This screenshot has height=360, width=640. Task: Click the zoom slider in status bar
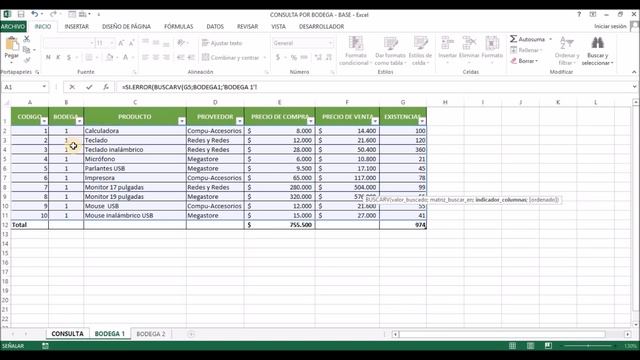coord(588,346)
